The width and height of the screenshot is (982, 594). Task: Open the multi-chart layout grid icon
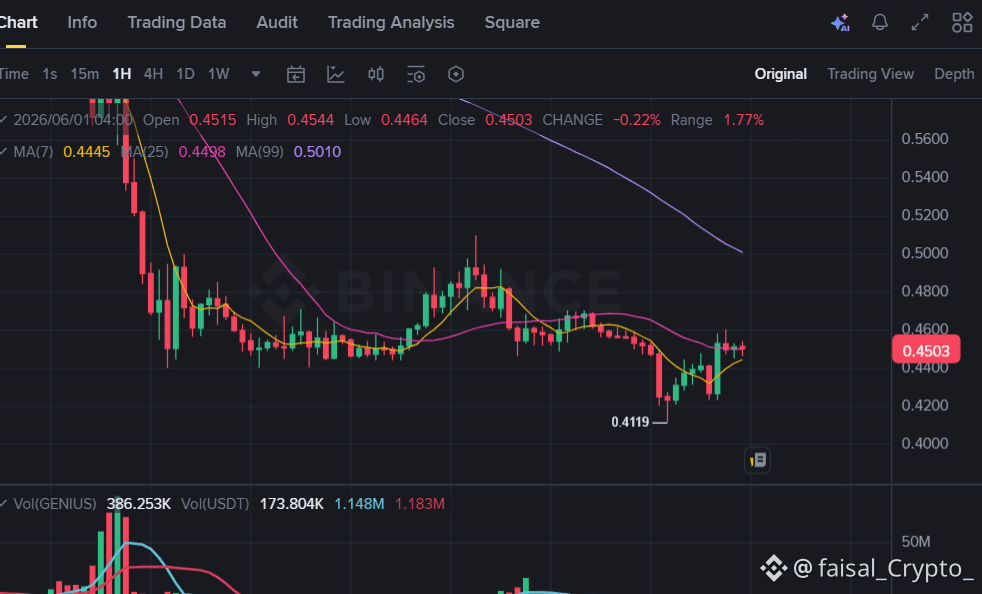click(962, 23)
